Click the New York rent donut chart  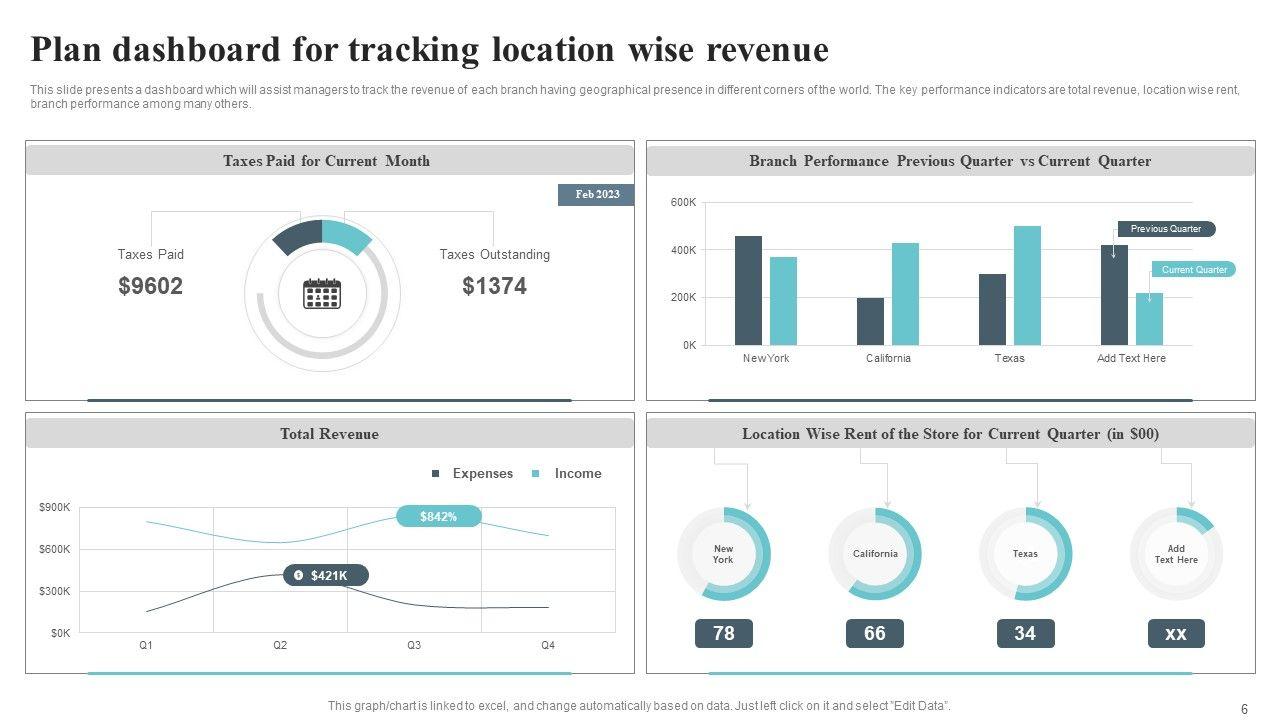[724, 554]
